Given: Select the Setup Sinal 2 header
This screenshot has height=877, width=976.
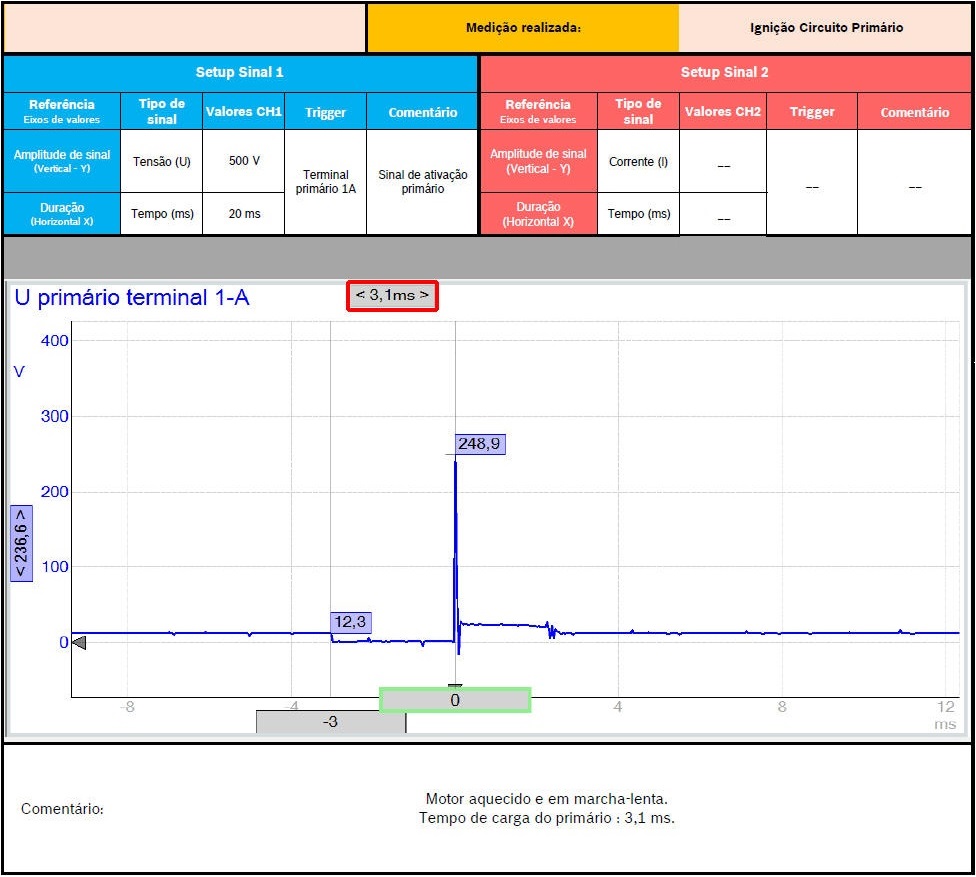Looking at the screenshot, I should pyautogui.click(x=725, y=73).
